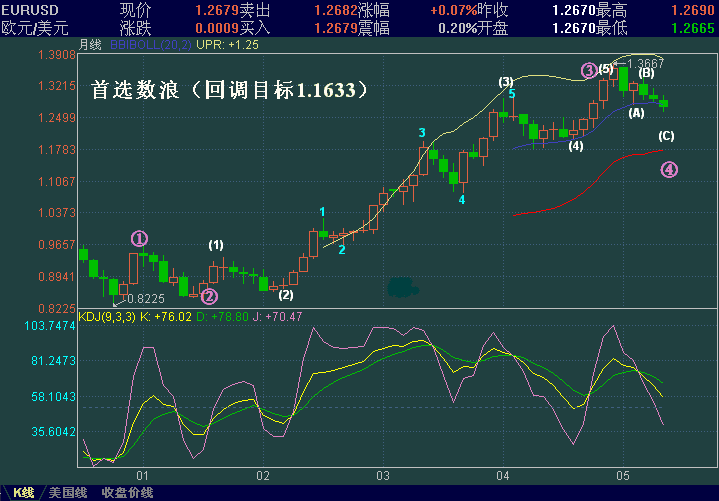Viewport: 719px width, 501px height.
Task: Click the K: +76.02 reading
Action: coord(166,317)
